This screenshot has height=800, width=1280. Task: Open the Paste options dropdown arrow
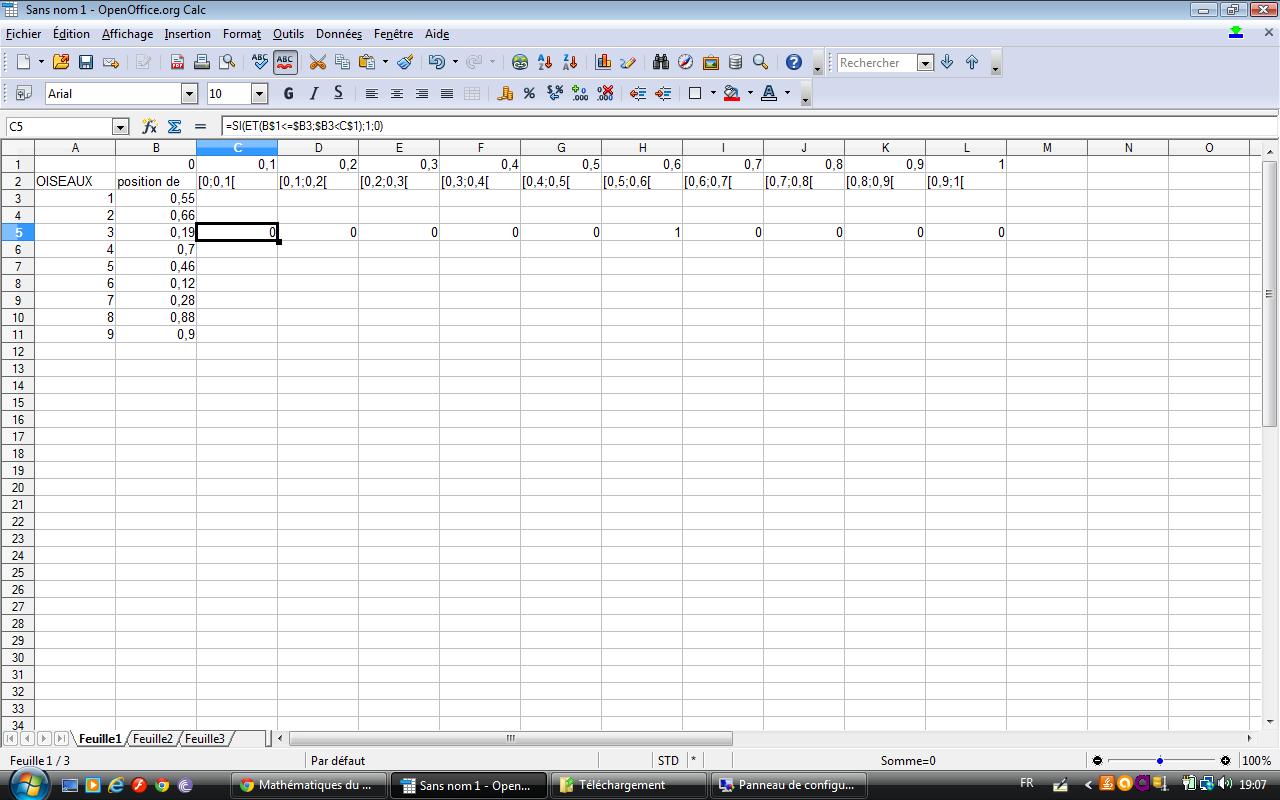point(385,62)
